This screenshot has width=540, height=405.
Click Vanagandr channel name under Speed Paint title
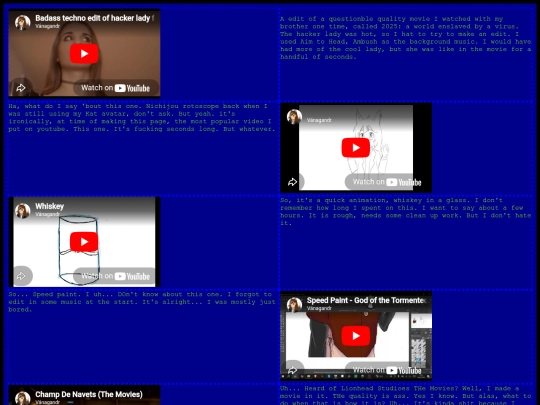(319, 308)
